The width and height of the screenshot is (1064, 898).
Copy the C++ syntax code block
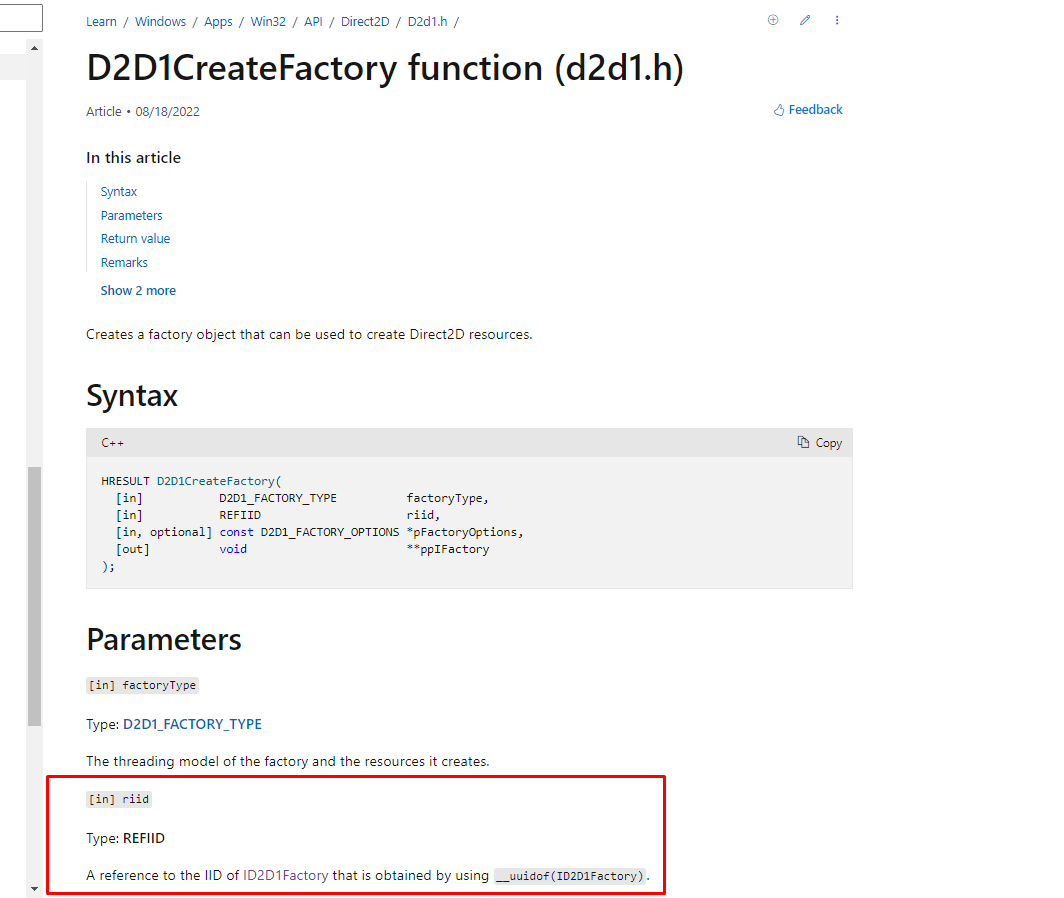820,443
